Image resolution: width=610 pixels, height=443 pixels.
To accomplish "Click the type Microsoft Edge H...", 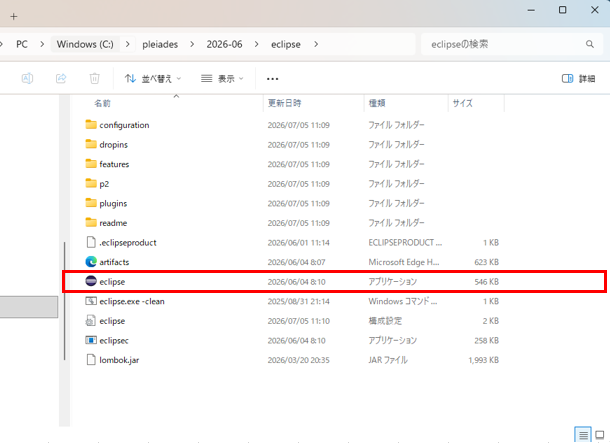I will pyautogui.click(x=404, y=262).
